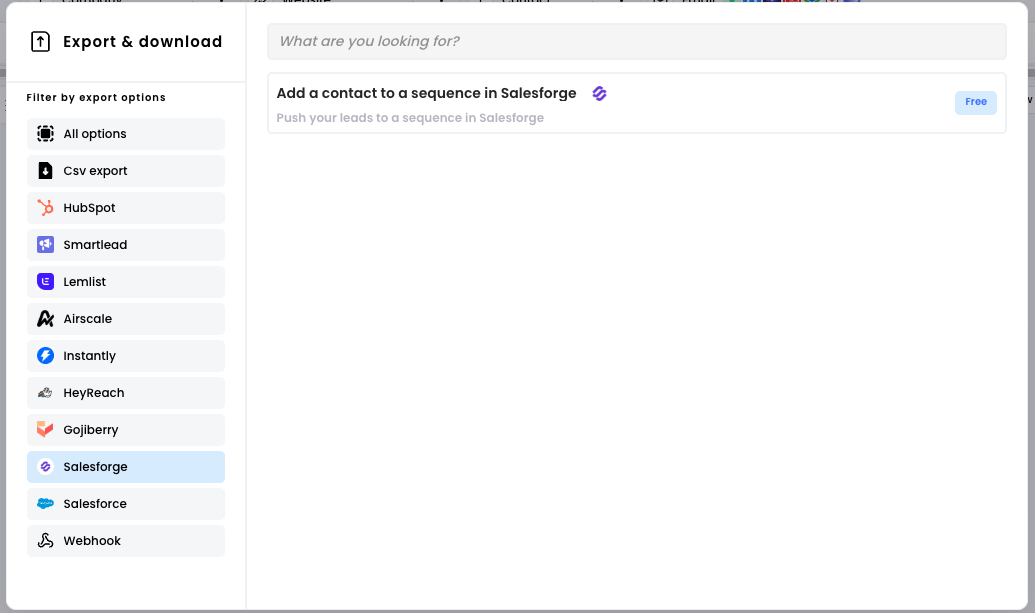Click Salesforge logo beside the sequence title
This screenshot has width=1035, height=613.
click(x=599, y=94)
